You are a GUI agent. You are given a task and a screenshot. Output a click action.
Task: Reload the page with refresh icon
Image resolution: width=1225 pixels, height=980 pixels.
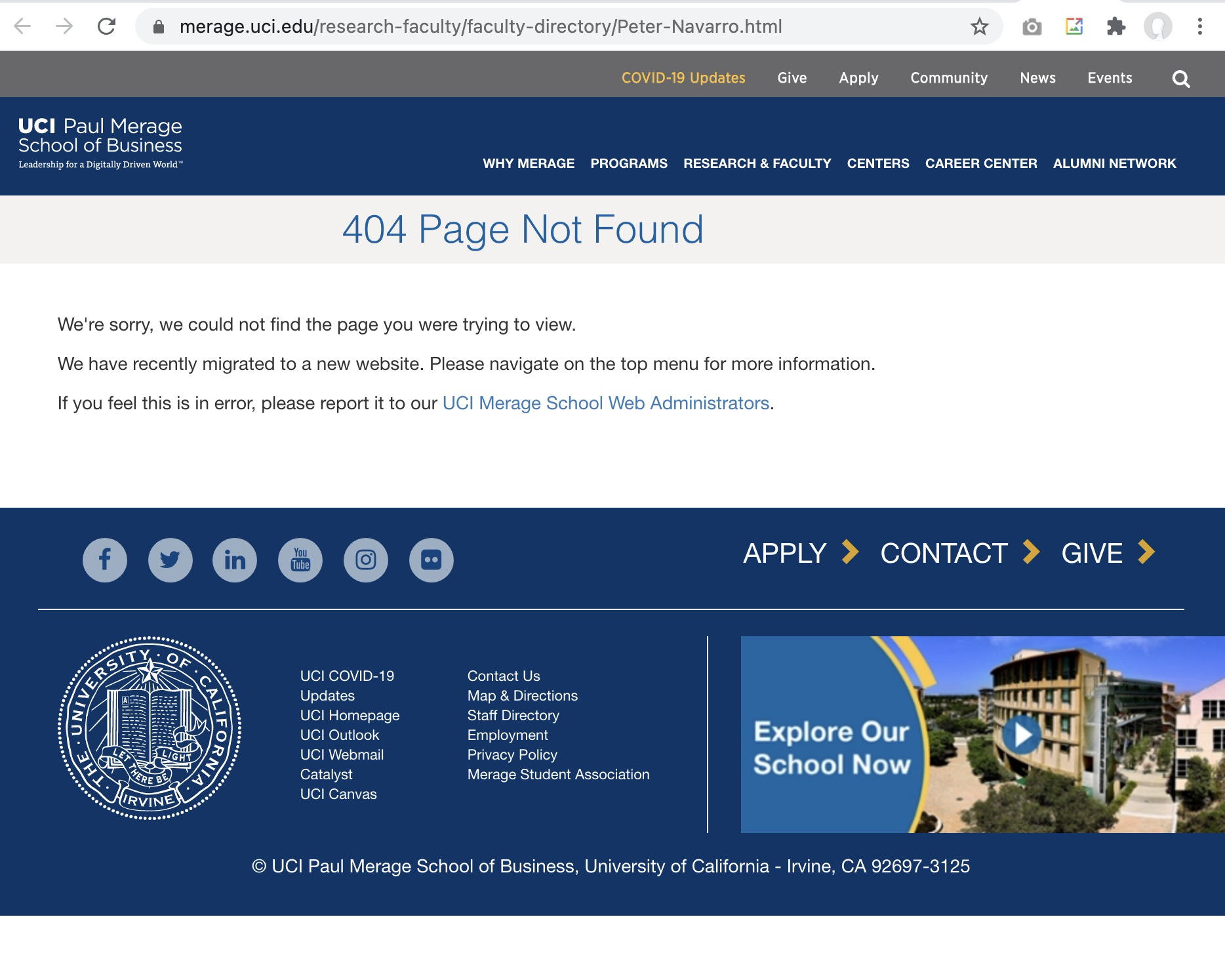(106, 26)
